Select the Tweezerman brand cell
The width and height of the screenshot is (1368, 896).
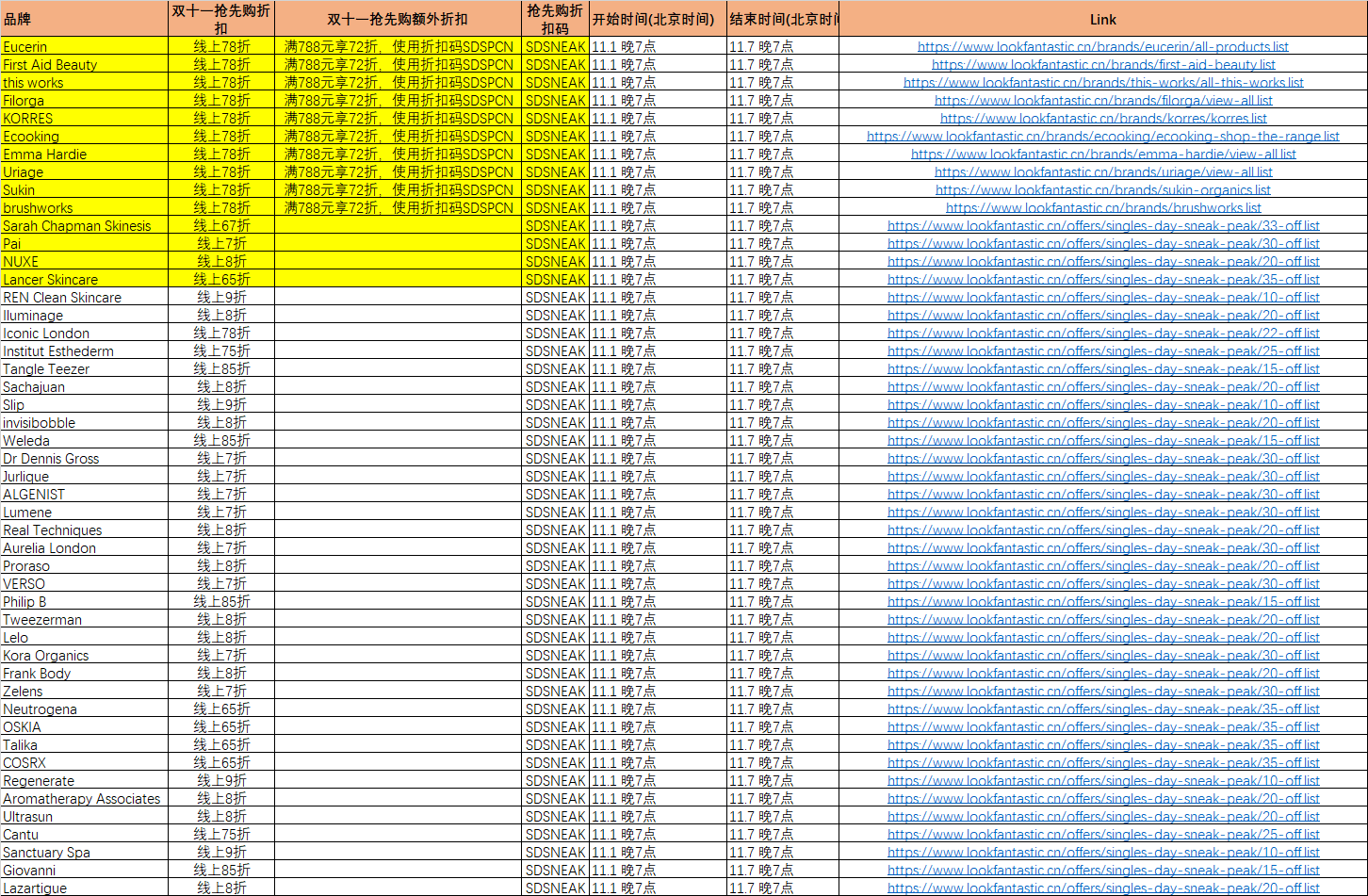coord(85,619)
